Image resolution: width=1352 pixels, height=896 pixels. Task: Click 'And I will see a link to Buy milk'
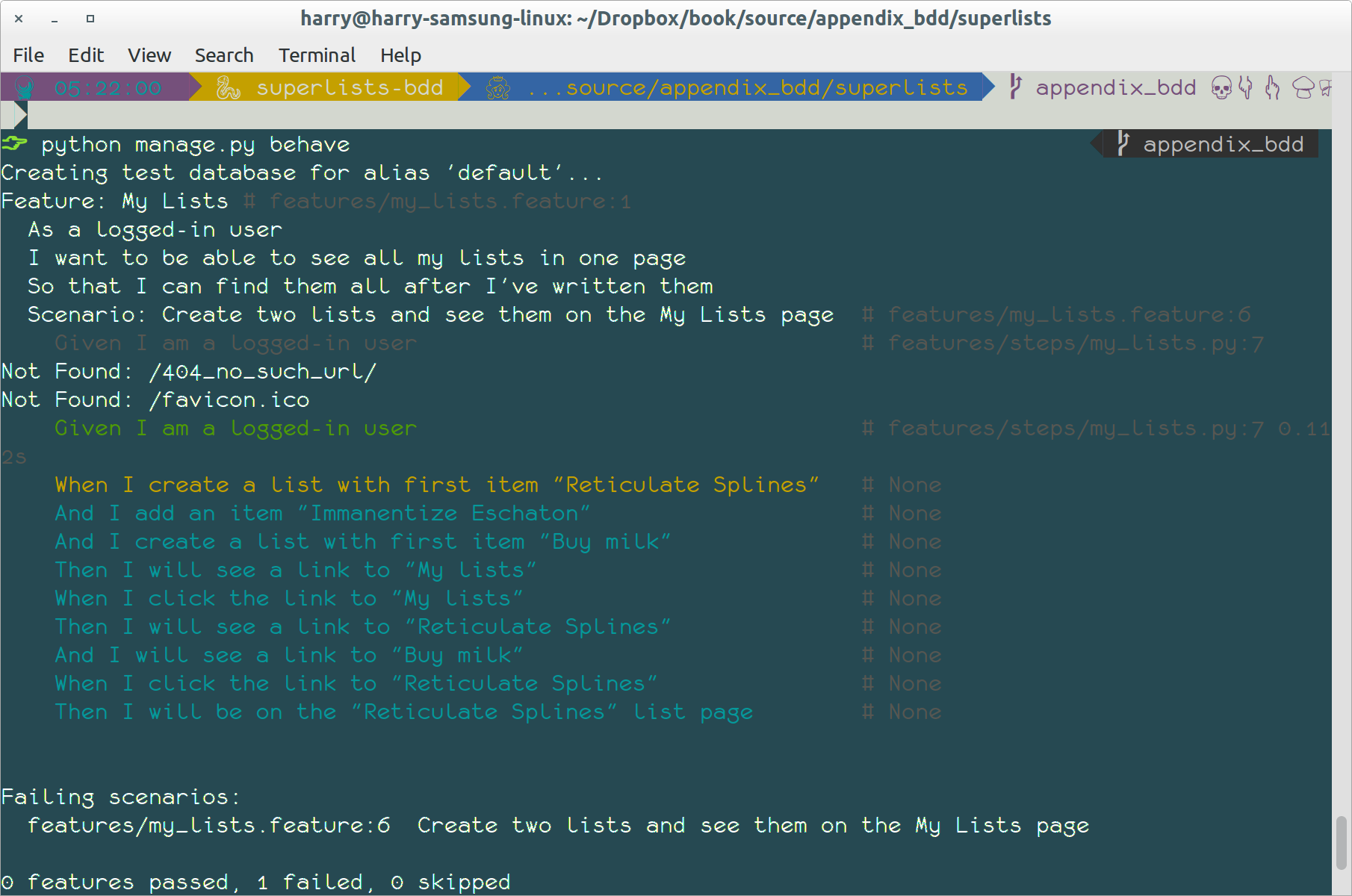289,656
